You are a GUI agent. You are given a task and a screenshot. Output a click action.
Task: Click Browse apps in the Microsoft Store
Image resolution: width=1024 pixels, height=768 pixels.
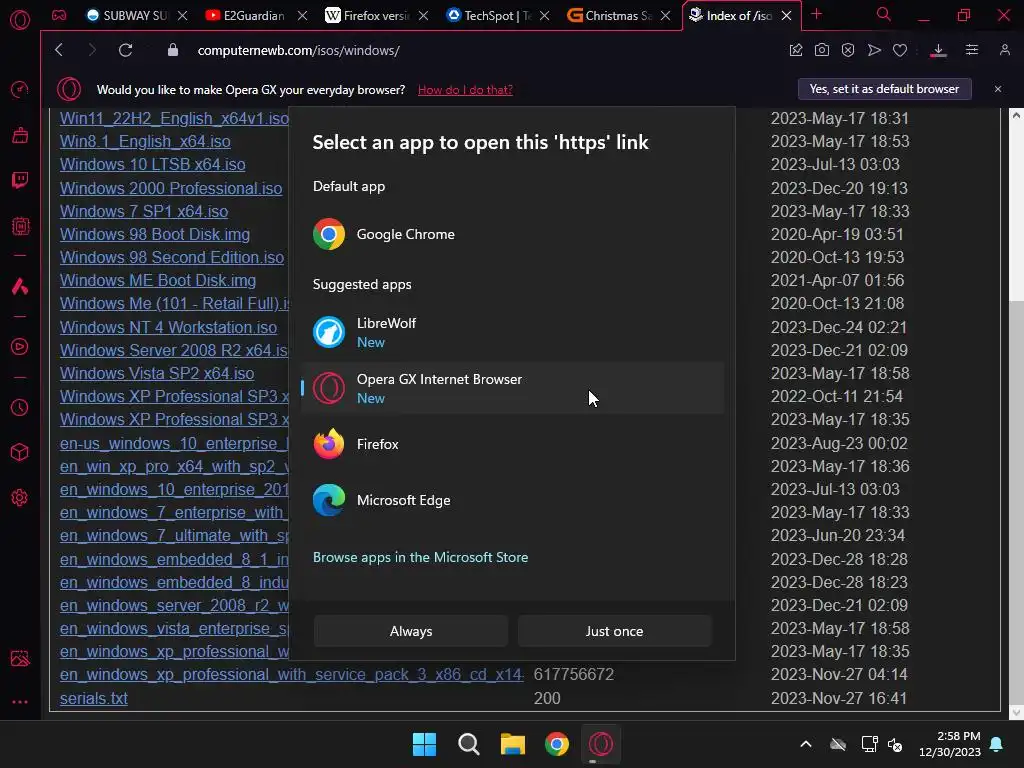click(x=421, y=557)
